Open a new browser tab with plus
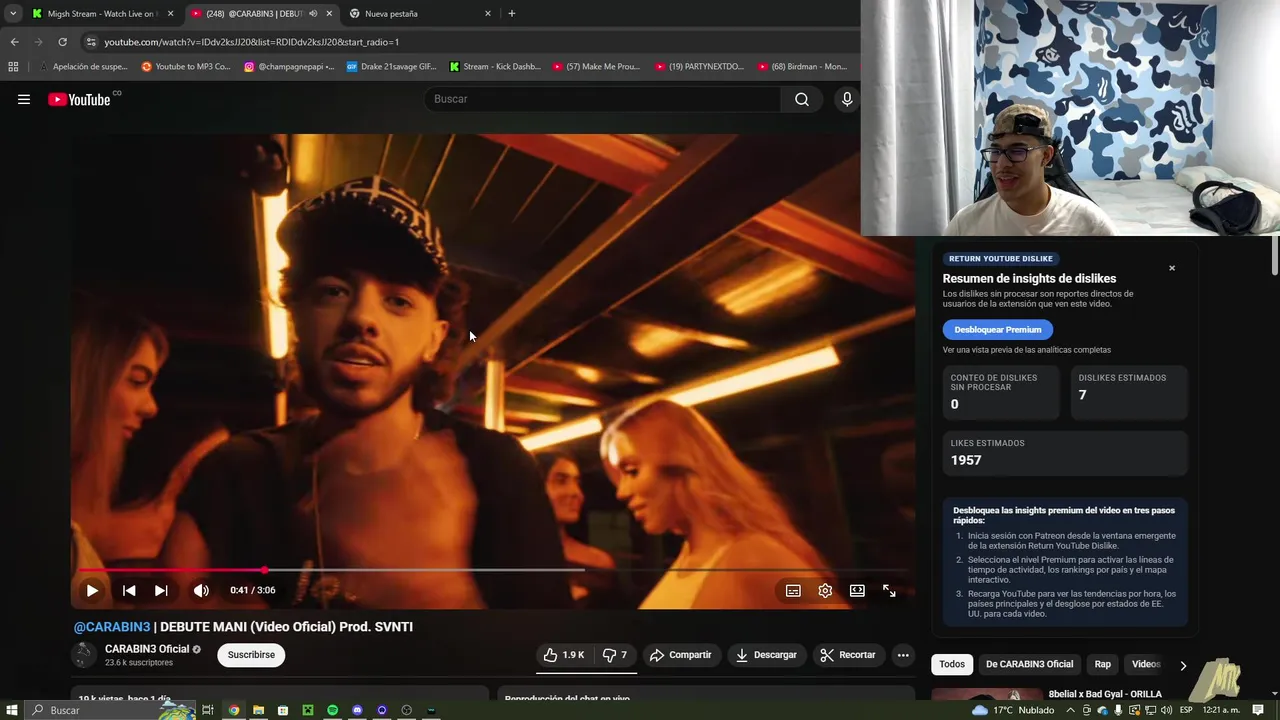1280x720 pixels. click(x=512, y=14)
